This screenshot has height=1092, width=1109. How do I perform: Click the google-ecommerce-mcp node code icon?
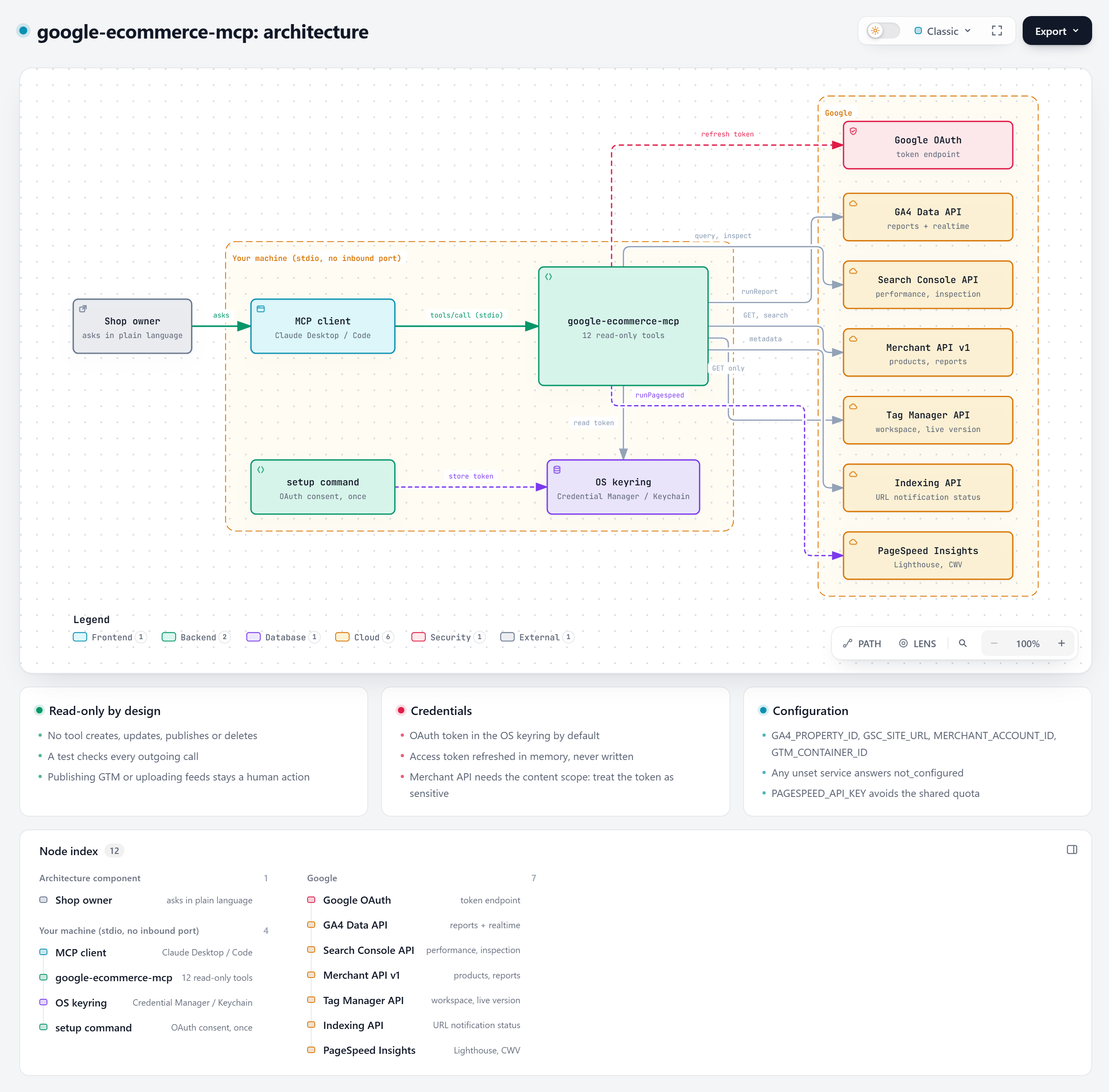549,277
